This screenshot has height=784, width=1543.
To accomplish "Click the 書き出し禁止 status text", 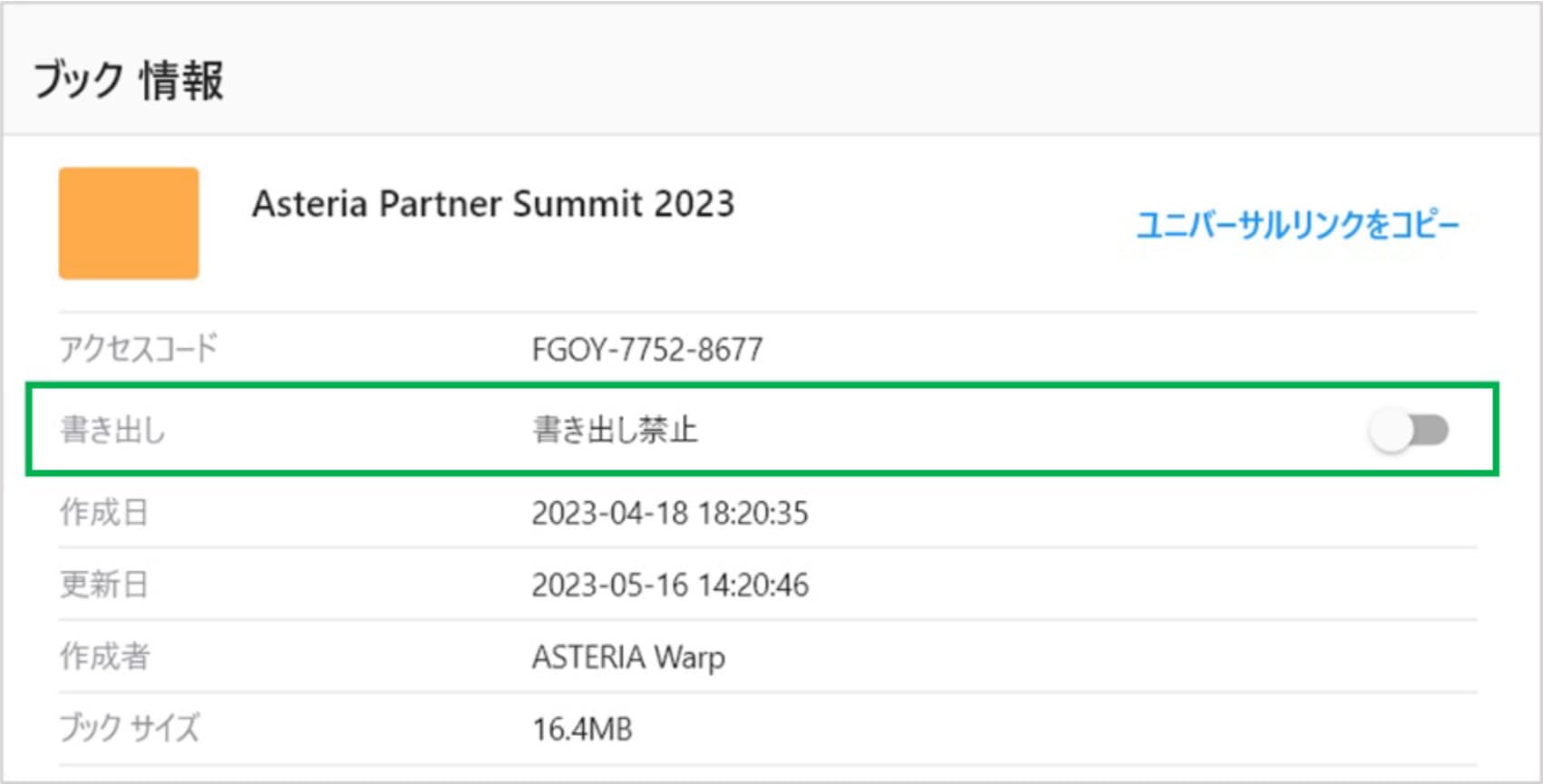I will click(615, 430).
